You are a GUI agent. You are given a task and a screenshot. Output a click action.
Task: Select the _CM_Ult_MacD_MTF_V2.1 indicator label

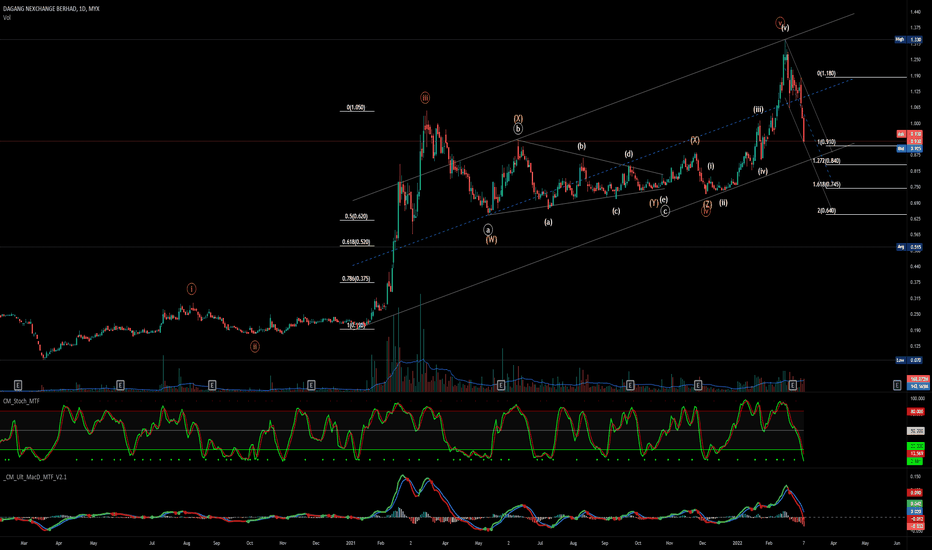(35, 477)
